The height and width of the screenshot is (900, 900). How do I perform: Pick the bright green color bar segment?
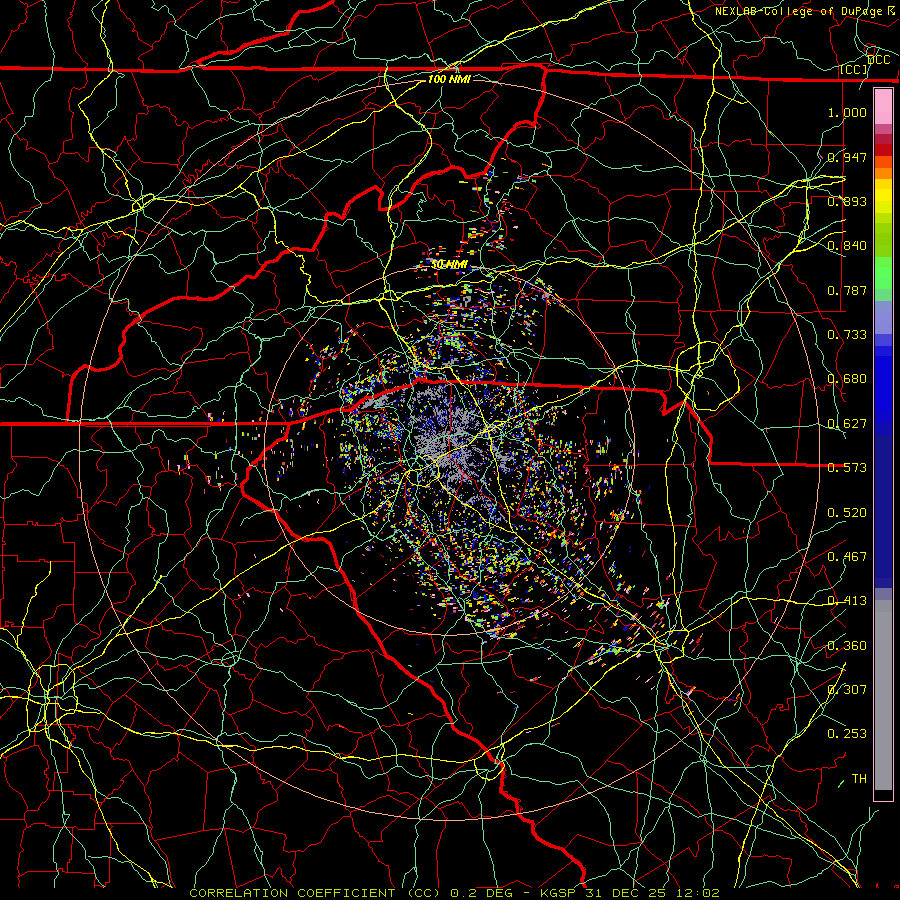pos(883,274)
